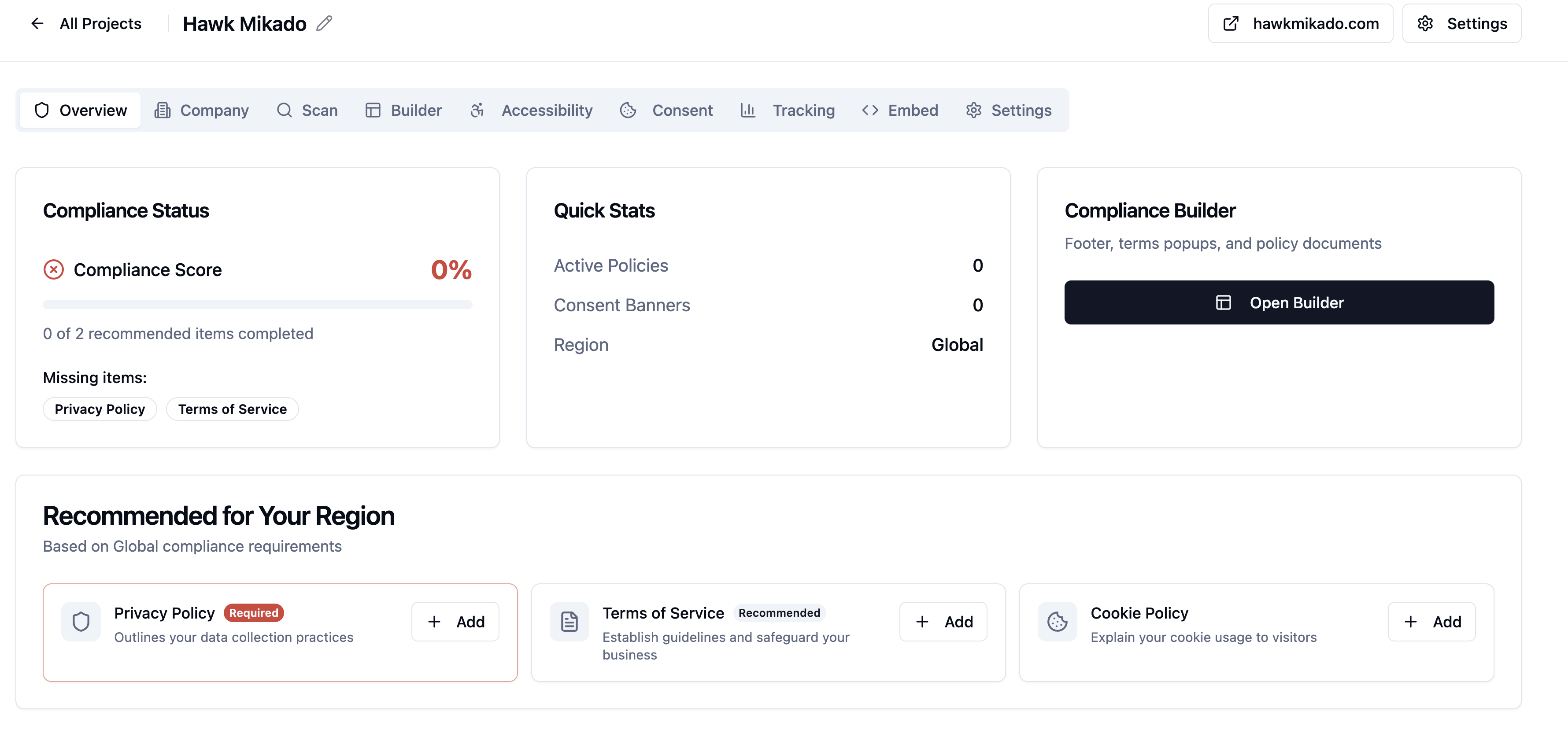
Task: Click the shield icon on the Overview tab
Action: [41, 110]
